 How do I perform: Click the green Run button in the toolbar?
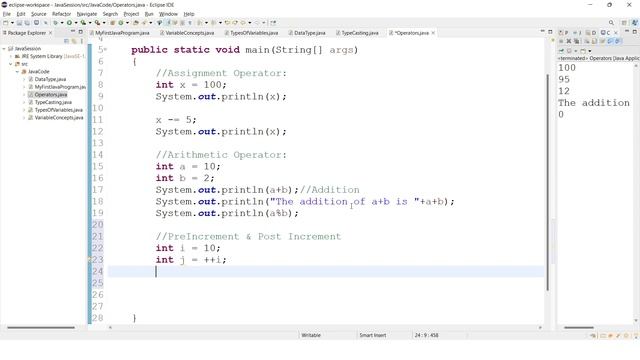click(69, 23)
